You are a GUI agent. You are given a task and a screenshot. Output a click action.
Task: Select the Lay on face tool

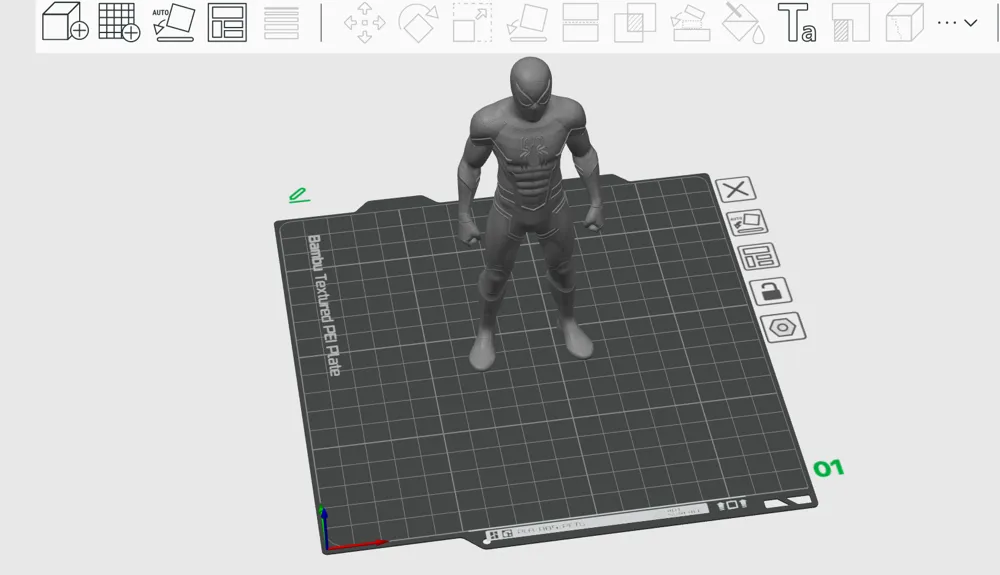tap(526, 23)
